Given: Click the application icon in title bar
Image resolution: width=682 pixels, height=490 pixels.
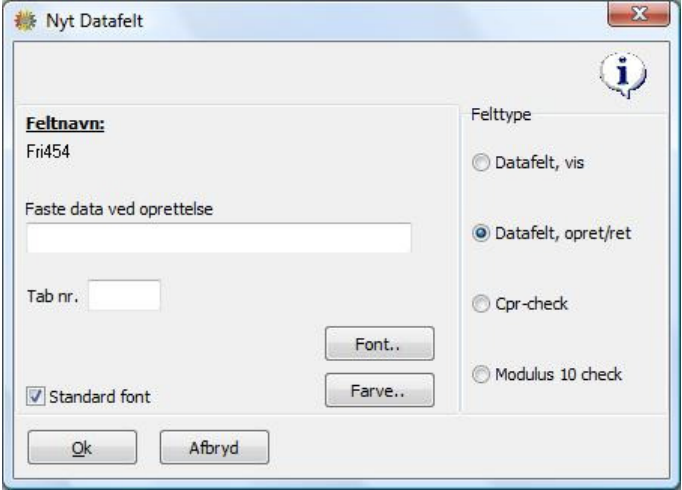Looking at the screenshot, I should pyautogui.click(x=25, y=20).
